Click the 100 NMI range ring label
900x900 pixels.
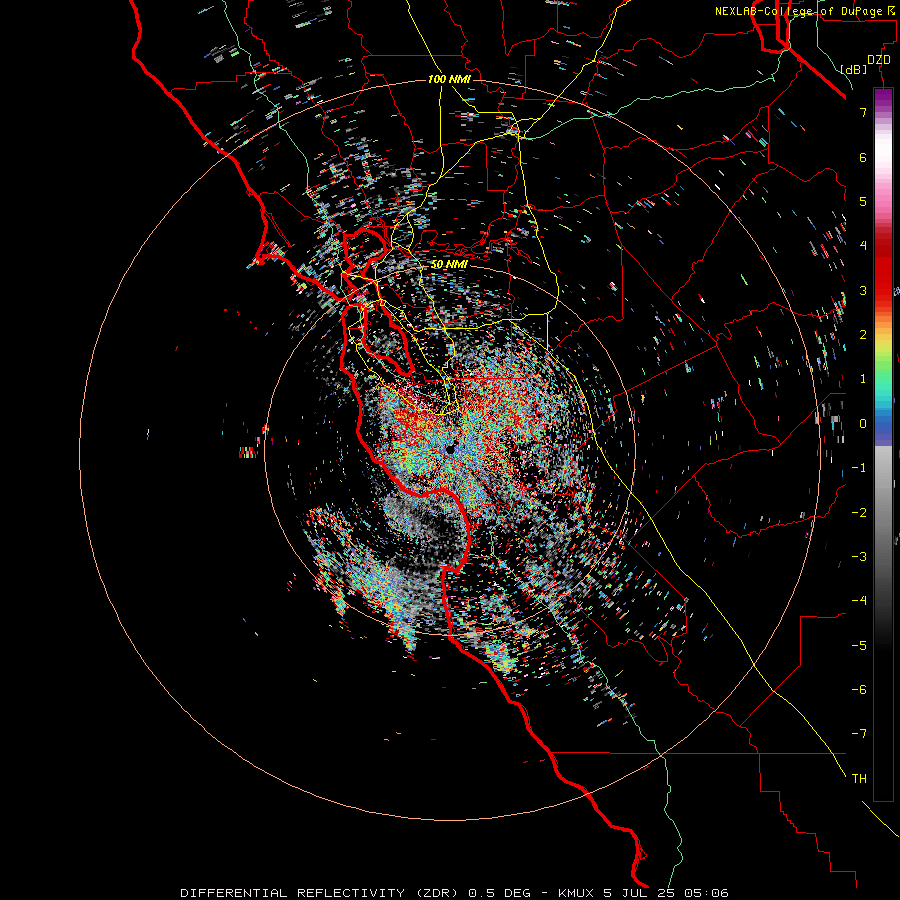tap(449, 79)
